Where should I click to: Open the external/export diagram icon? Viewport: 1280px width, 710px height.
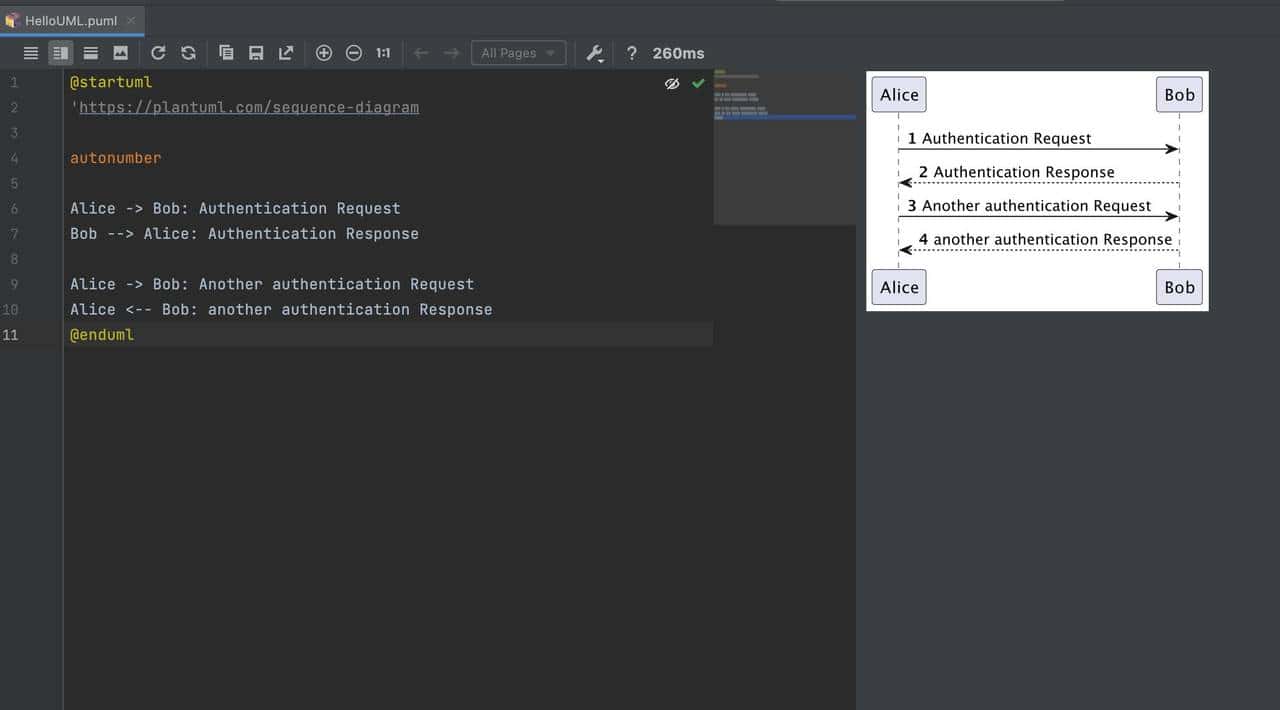pos(286,53)
